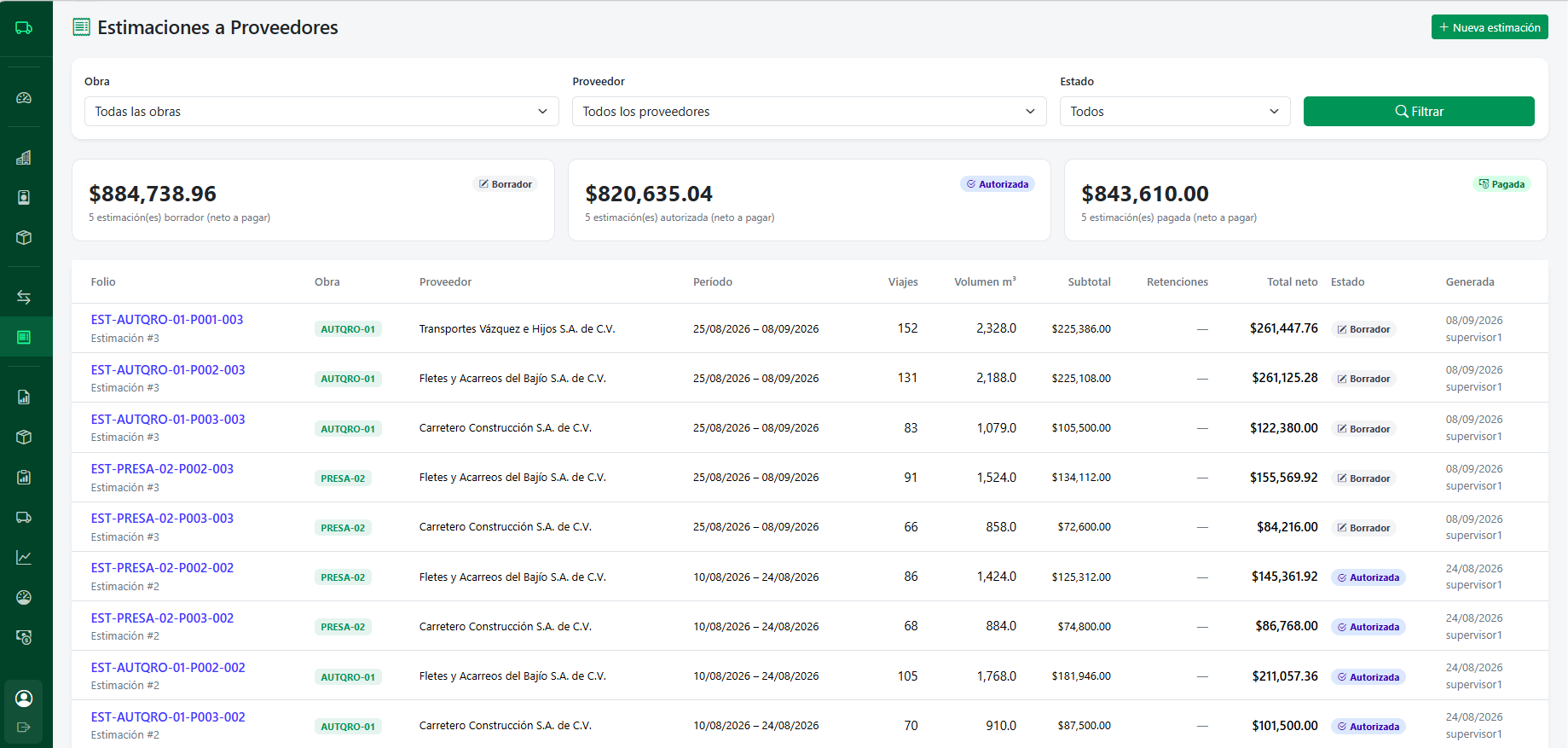Open the user profile sidebar icon
Image resolution: width=1568 pixels, height=748 pixels.
pos(24,699)
